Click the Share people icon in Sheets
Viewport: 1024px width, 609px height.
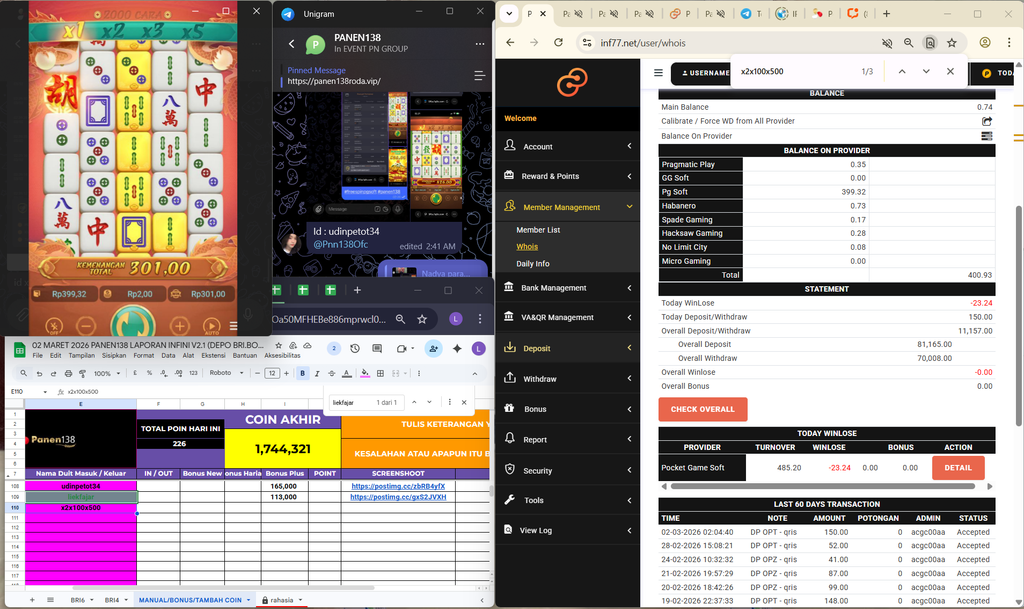pos(434,349)
